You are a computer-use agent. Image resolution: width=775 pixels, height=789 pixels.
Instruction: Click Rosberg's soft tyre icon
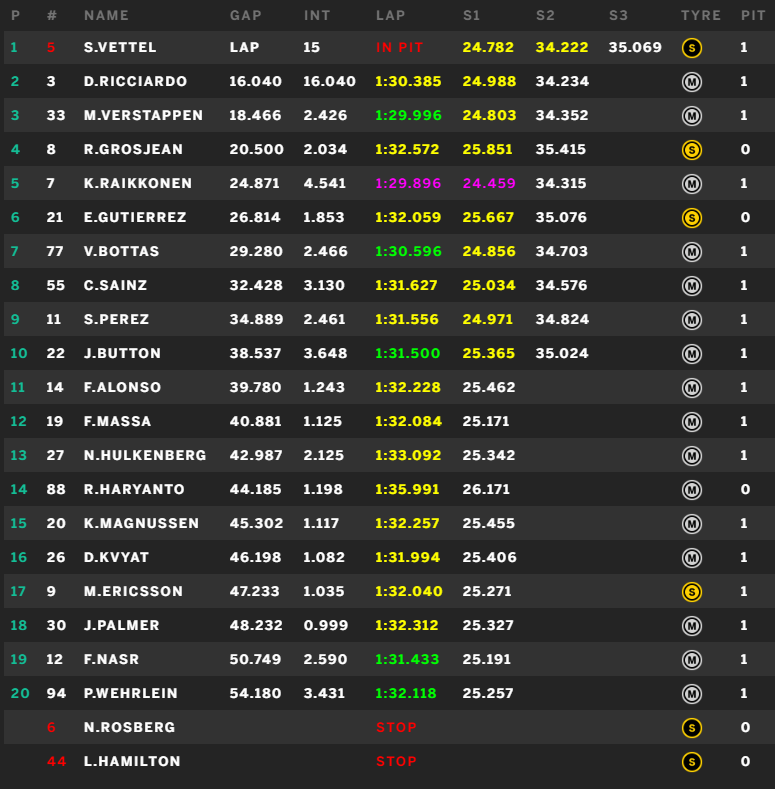(x=691, y=728)
